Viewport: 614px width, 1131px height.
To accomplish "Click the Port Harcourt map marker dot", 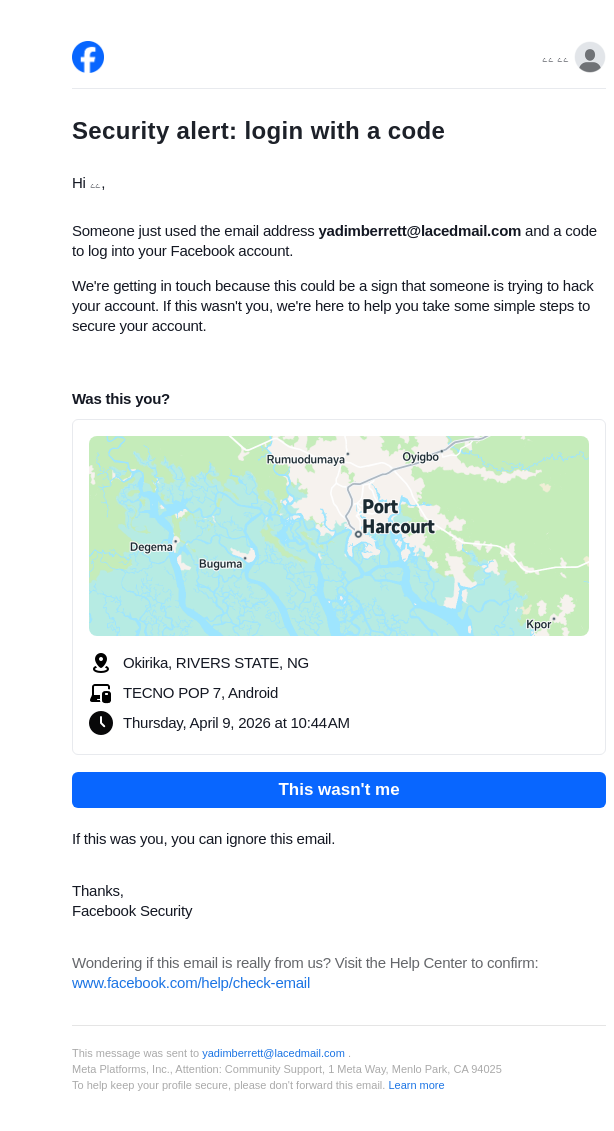I will [358, 534].
